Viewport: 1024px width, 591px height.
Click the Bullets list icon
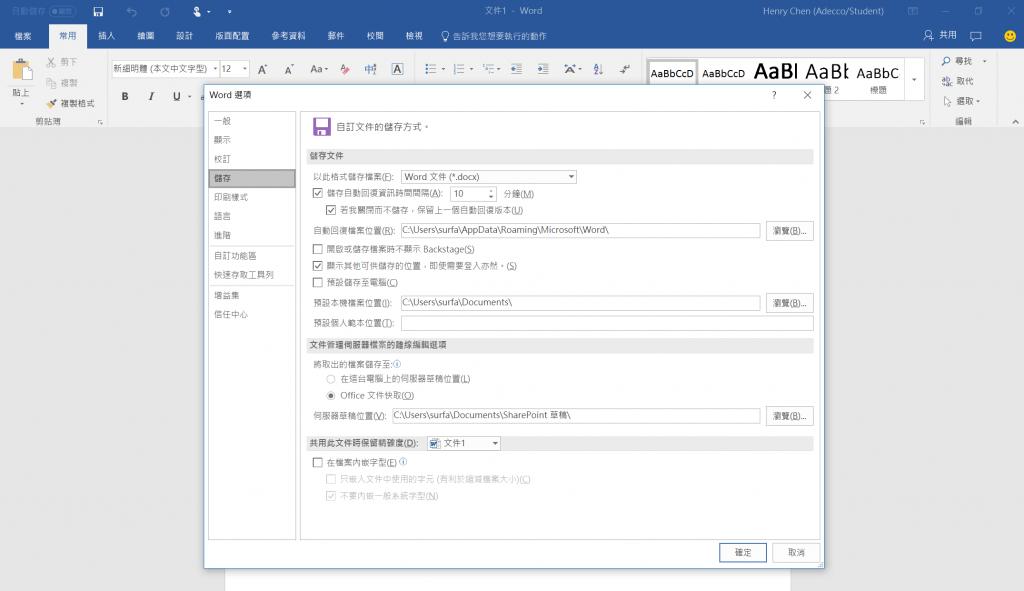[x=430, y=70]
